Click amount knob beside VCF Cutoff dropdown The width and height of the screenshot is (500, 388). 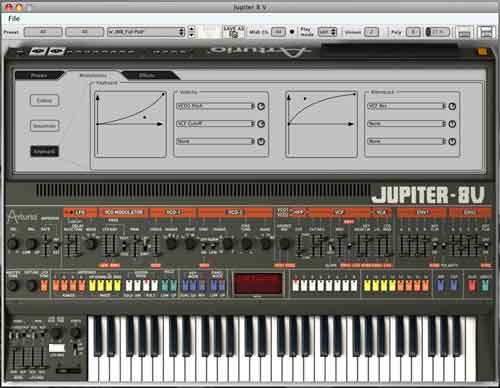261,124
